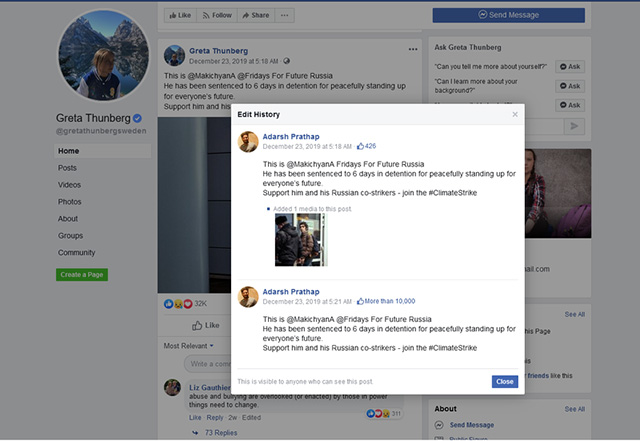Open the Greta Thunberg profile picture

coord(103,56)
